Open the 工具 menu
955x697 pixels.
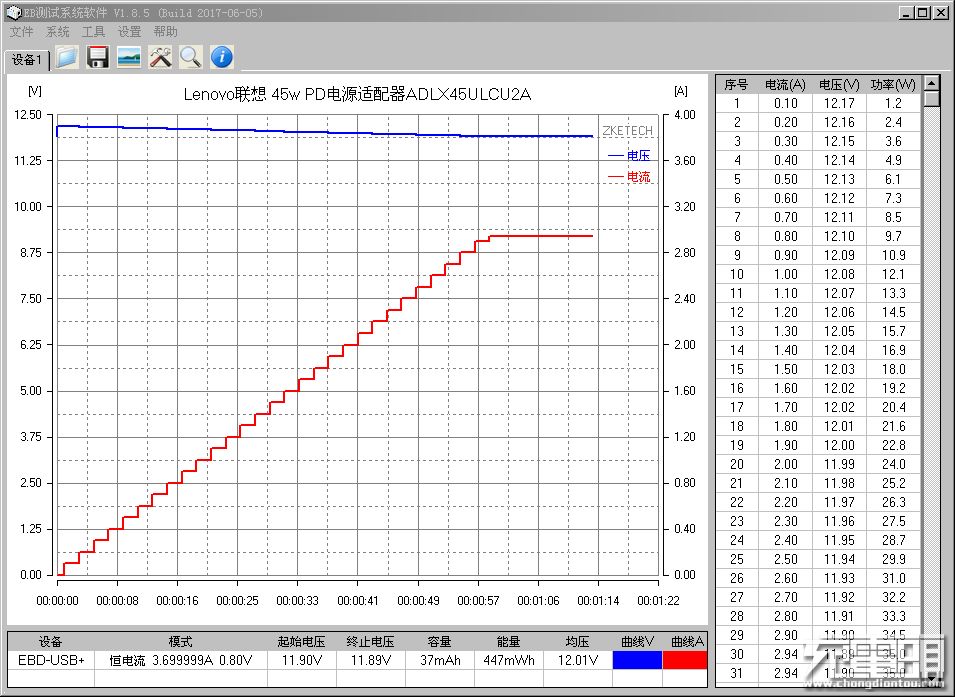93,32
